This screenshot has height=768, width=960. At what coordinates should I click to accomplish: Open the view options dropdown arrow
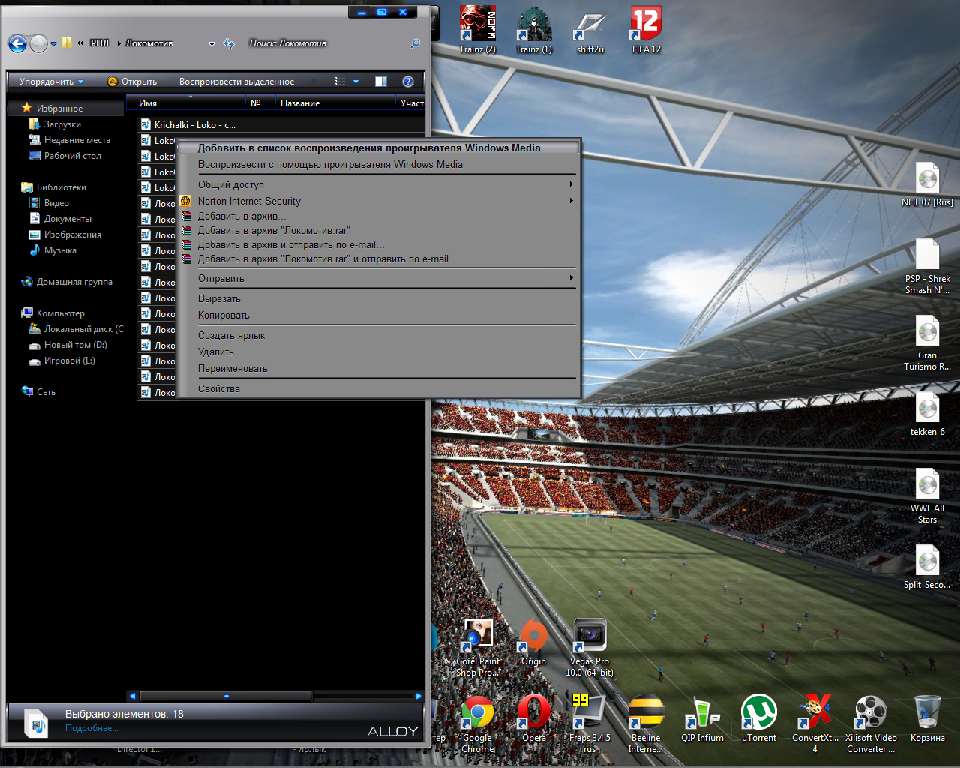pos(356,81)
